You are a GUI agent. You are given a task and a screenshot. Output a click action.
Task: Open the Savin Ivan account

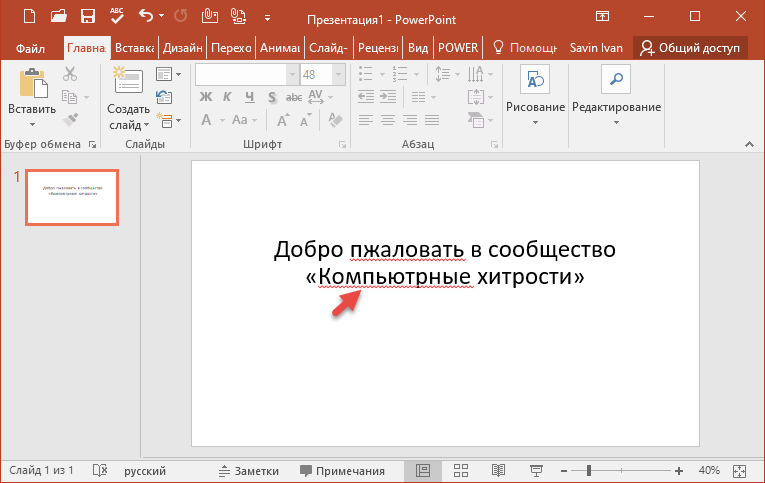click(596, 48)
